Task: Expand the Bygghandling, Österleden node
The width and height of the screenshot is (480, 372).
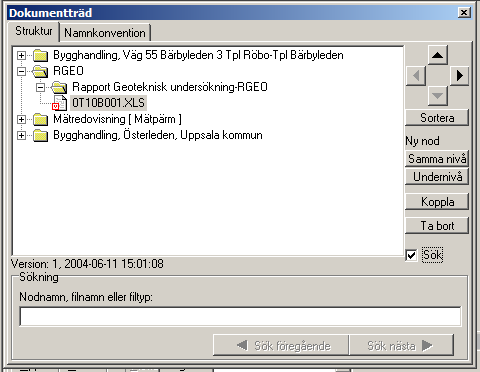Action: click(21, 135)
